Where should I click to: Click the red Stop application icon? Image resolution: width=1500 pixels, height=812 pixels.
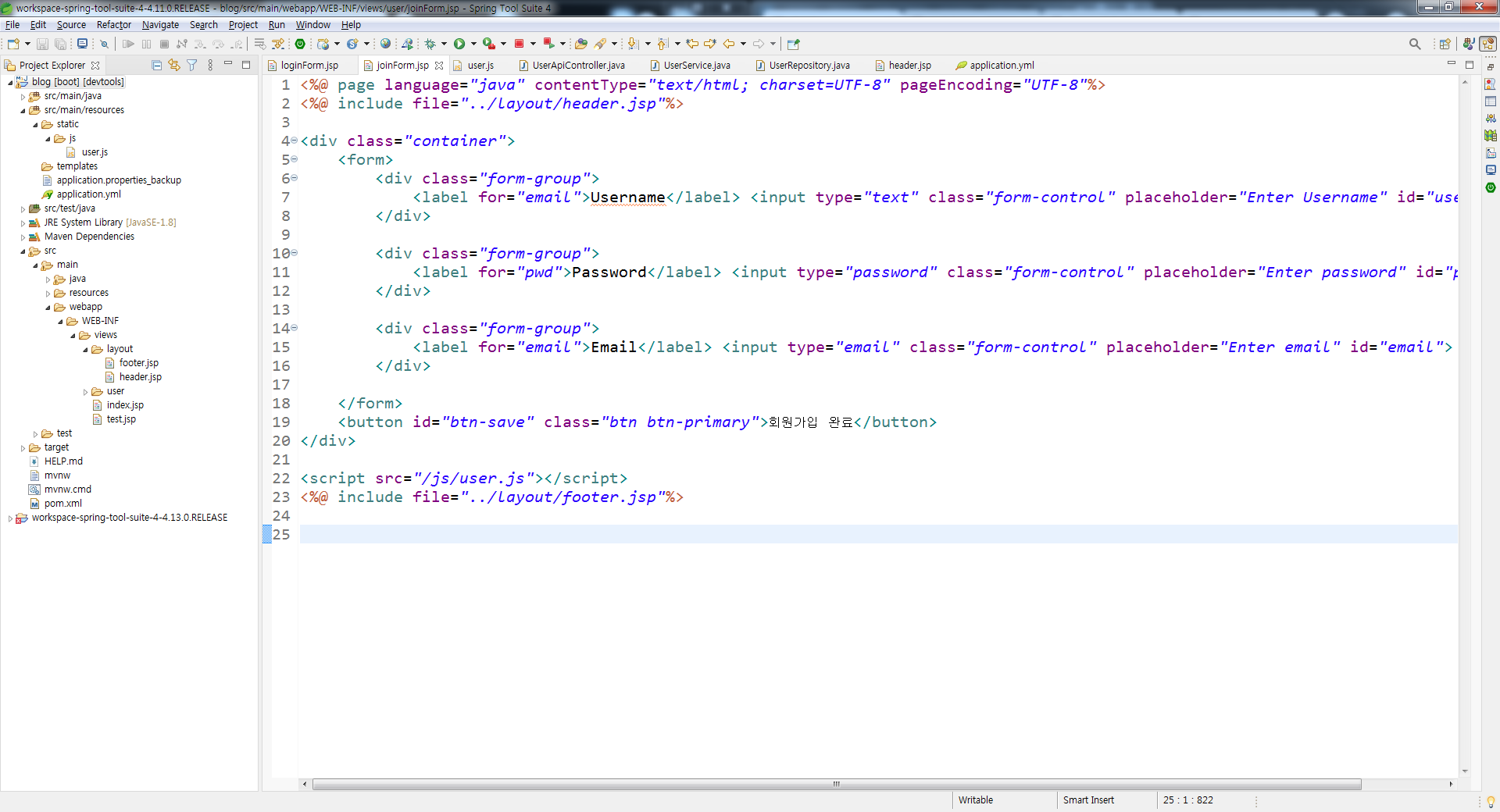[519, 44]
